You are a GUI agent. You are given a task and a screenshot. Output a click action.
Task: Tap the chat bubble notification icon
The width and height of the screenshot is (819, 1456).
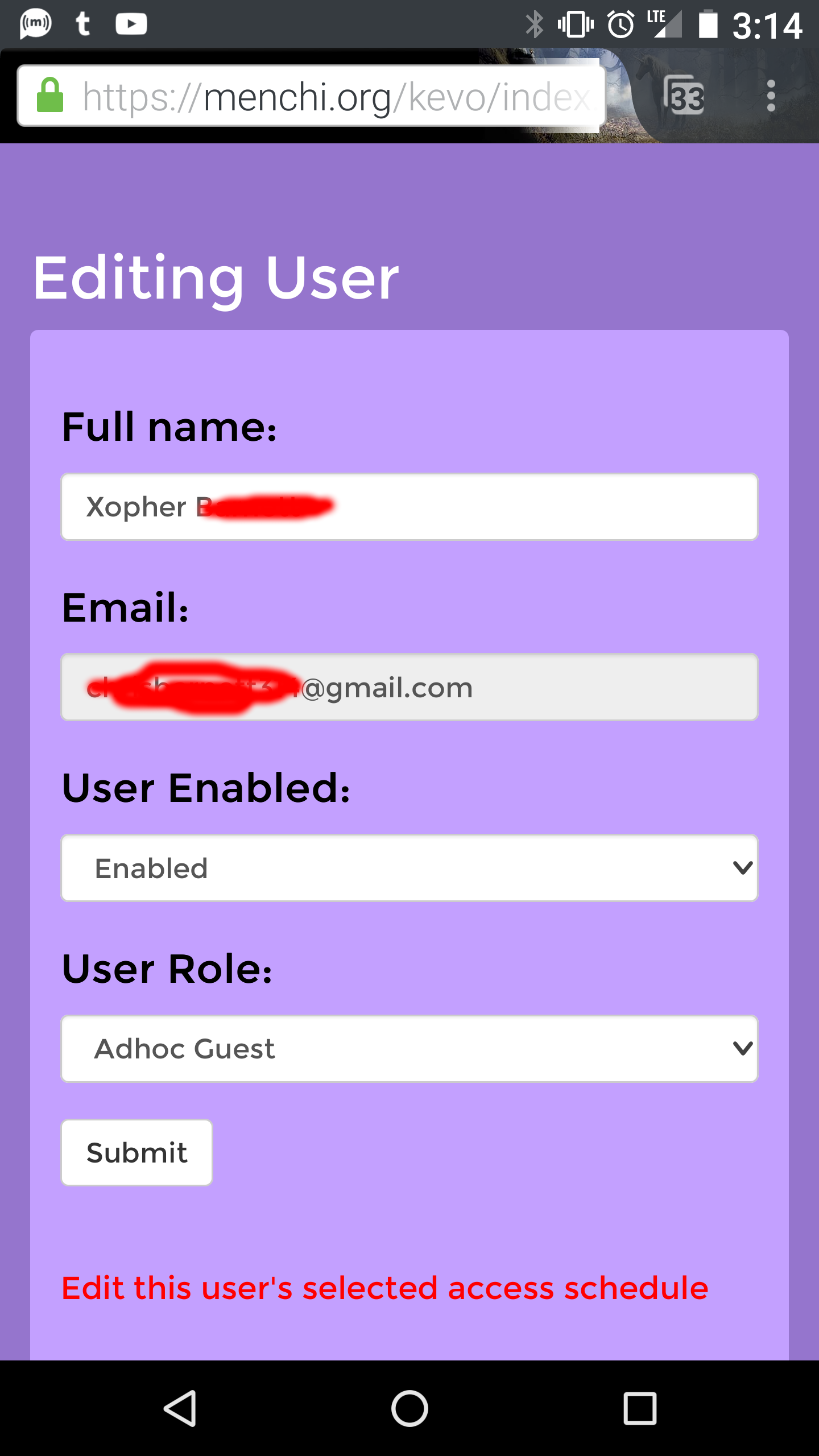pyautogui.click(x=35, y=24)
